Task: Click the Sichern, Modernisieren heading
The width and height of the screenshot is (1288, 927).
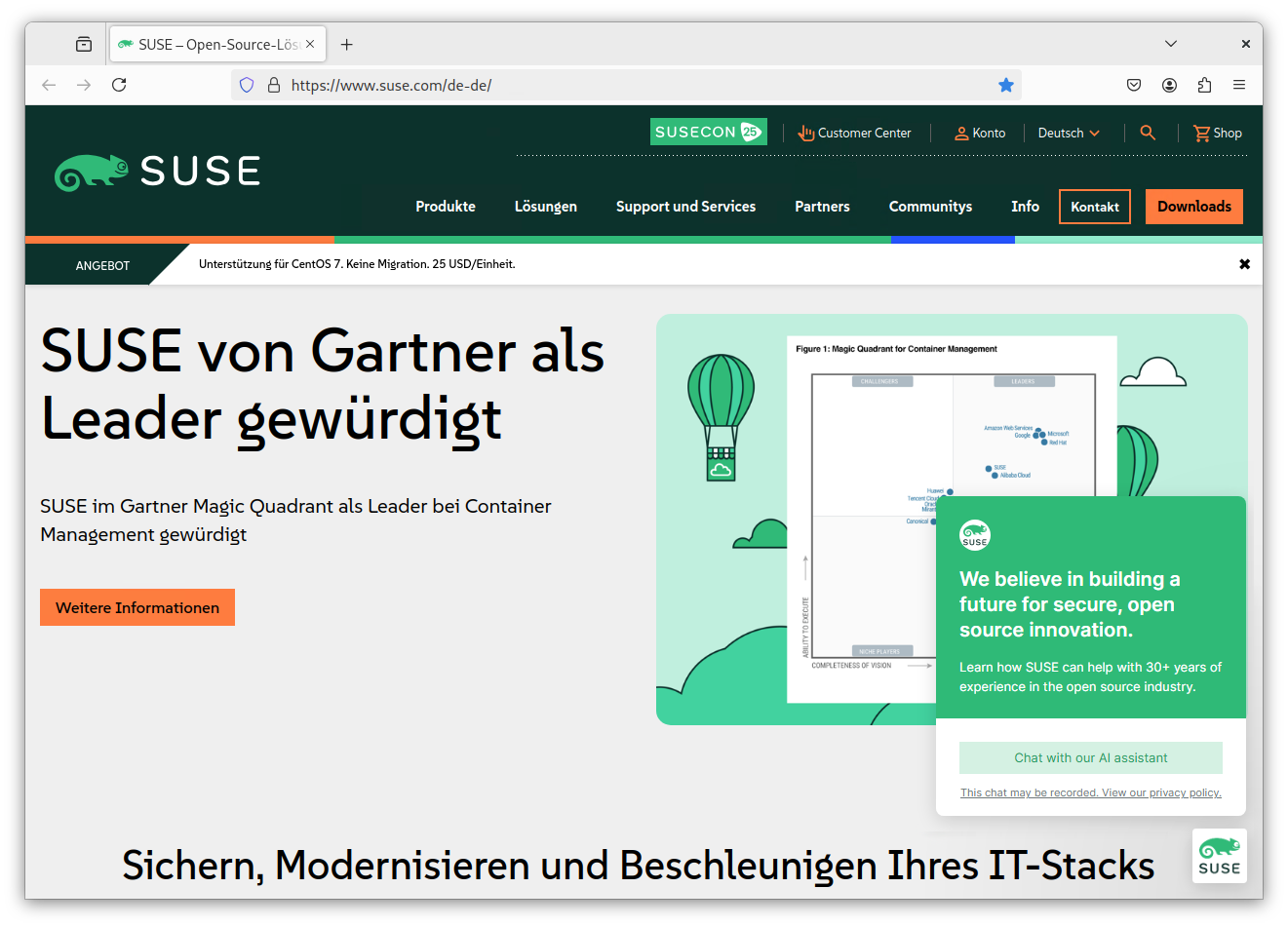Action: pos(639,866)
